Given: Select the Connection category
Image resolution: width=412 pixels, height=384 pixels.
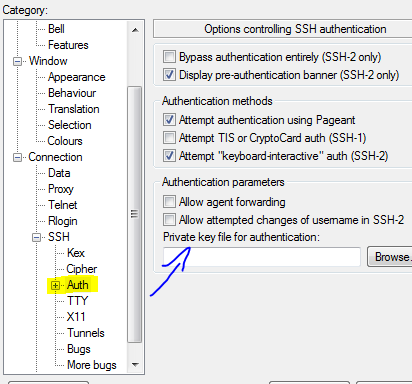Looking at the screenshot, I should coord(55,157).
